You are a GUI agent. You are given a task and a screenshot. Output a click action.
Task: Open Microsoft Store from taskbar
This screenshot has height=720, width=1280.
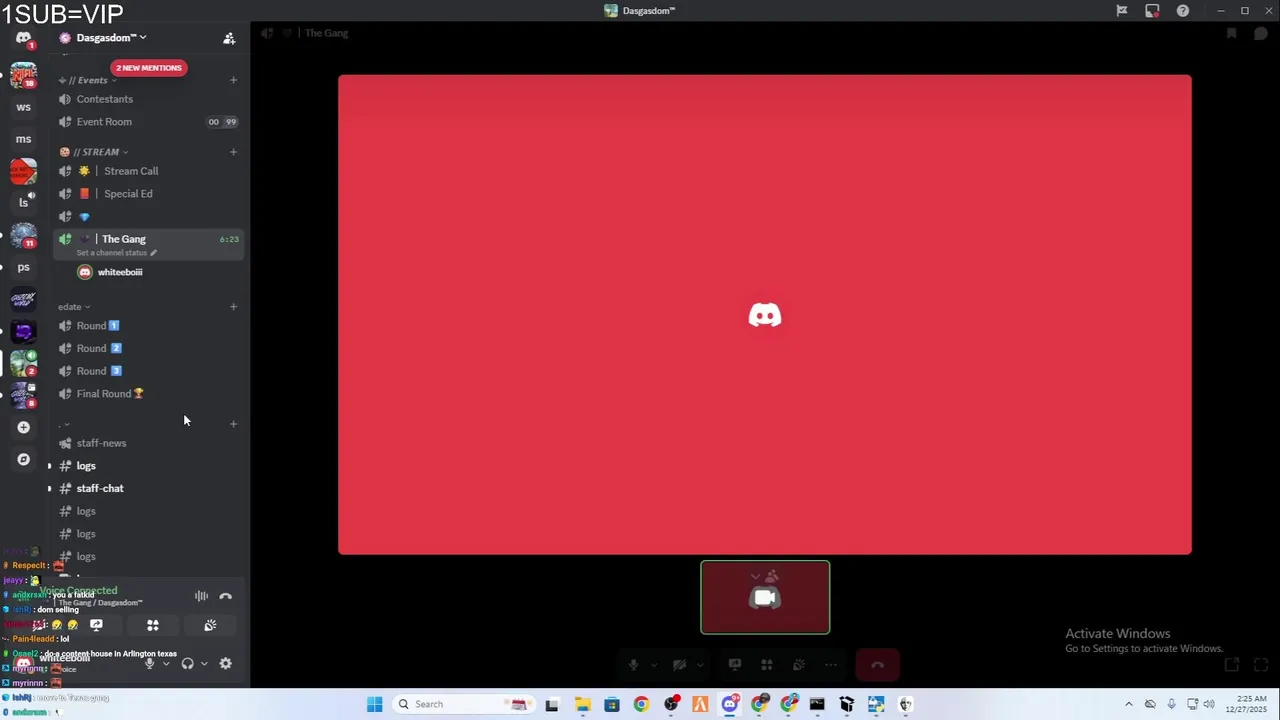point(612,704)
